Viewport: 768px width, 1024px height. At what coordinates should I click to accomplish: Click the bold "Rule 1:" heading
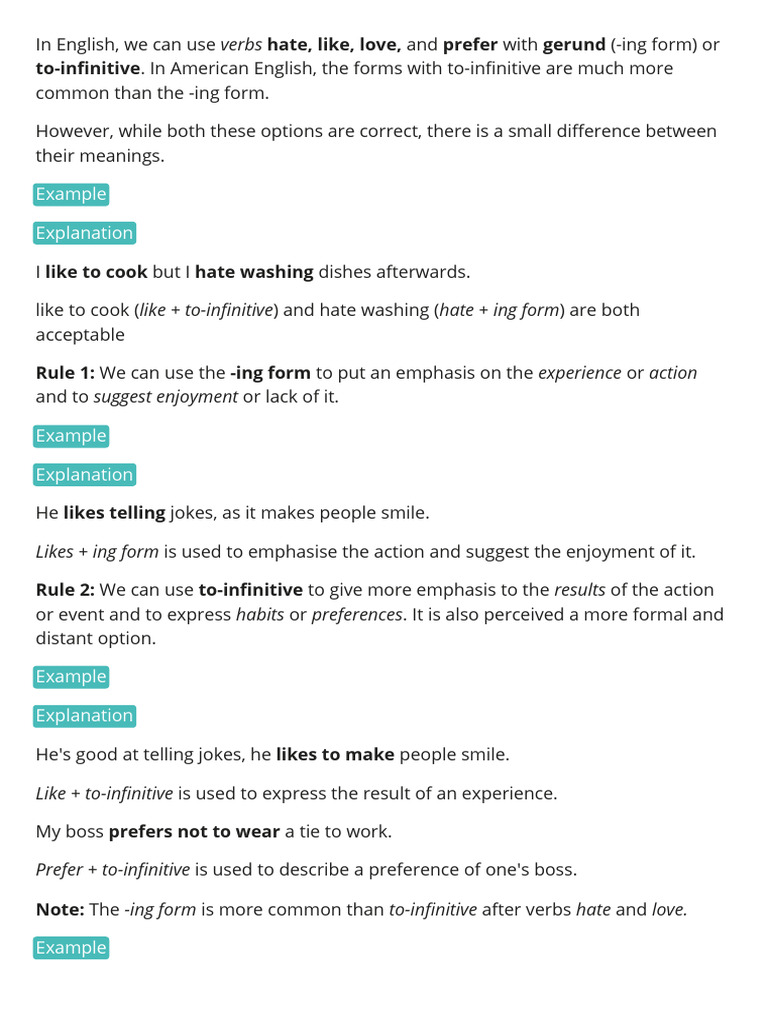tap(65, 373)
